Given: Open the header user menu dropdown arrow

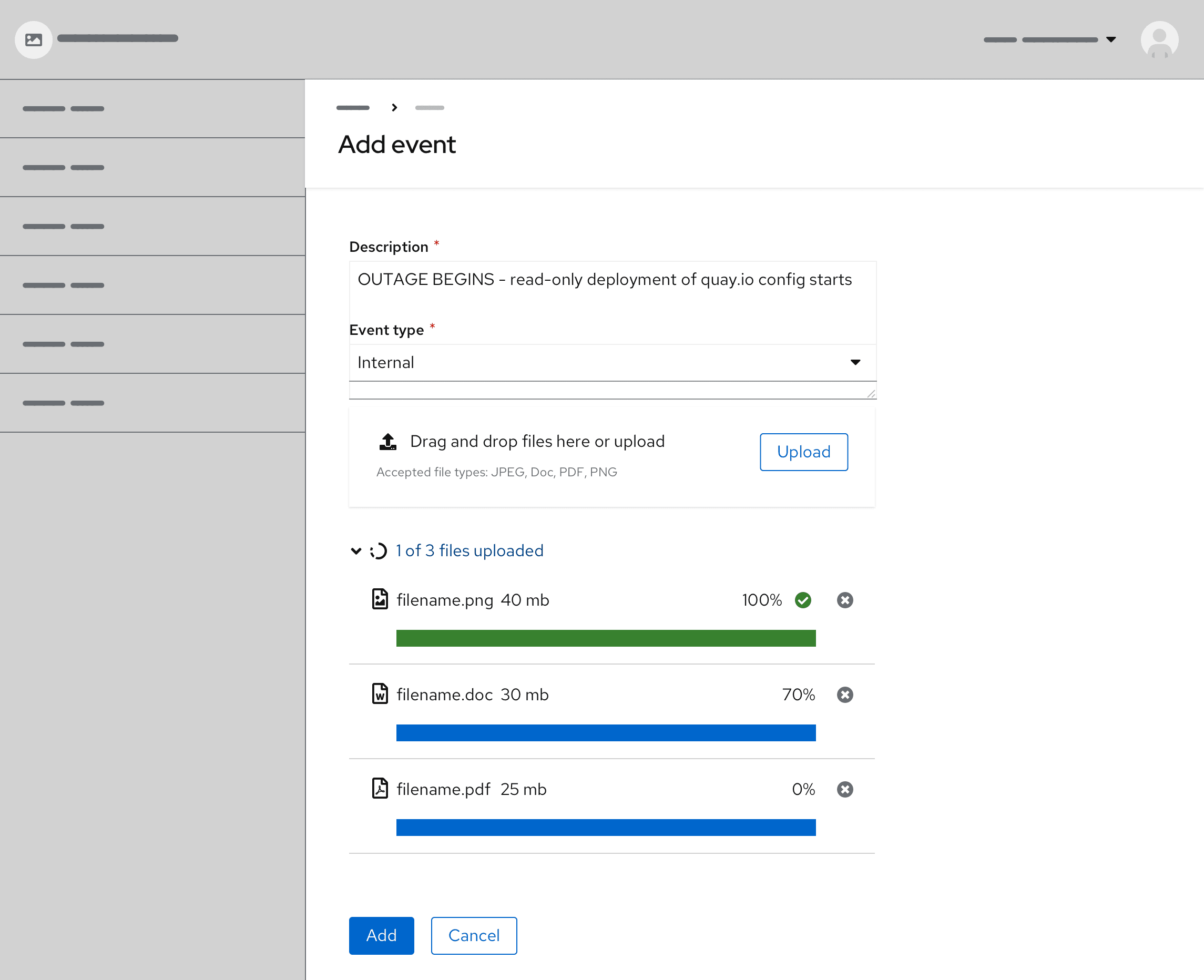Looking at the screenshot, I should pos(1110,39).
